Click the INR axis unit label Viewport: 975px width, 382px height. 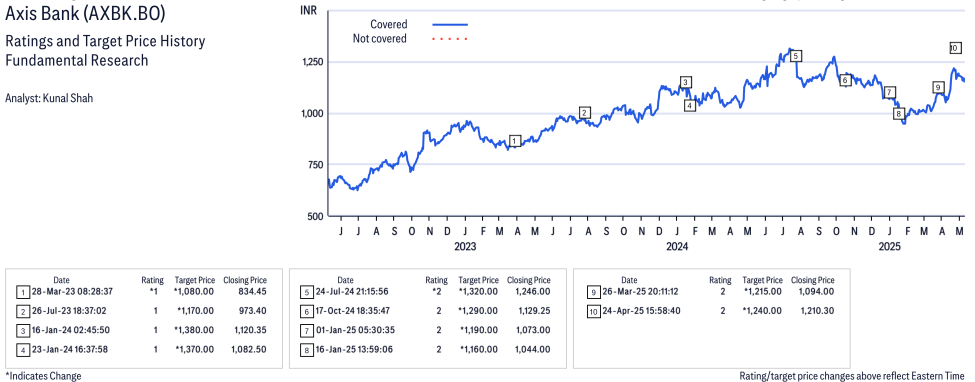pos(308,10)
